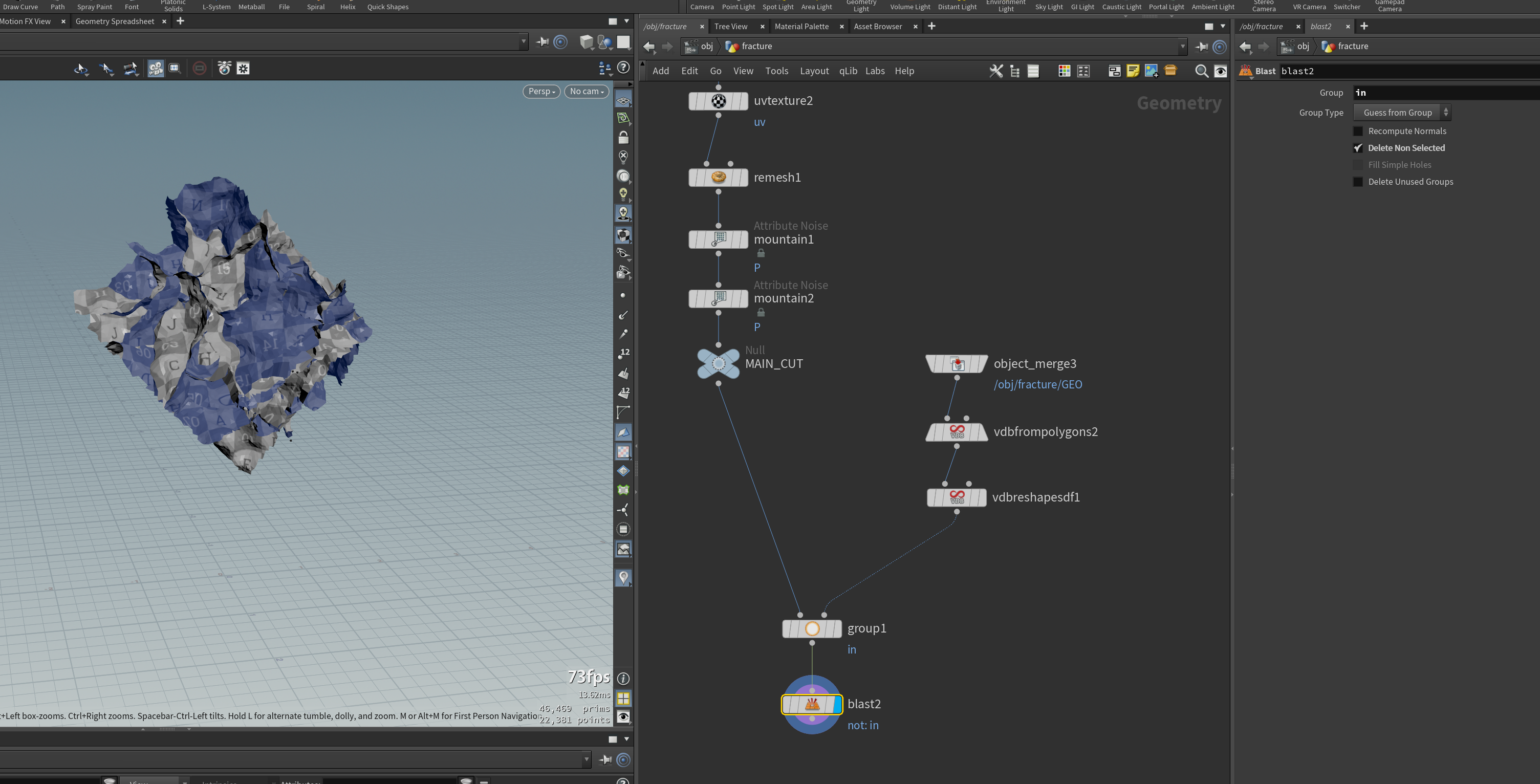1540x784 pixels.
Task: Open the network editor wrench tools
Action: (996, 71)
